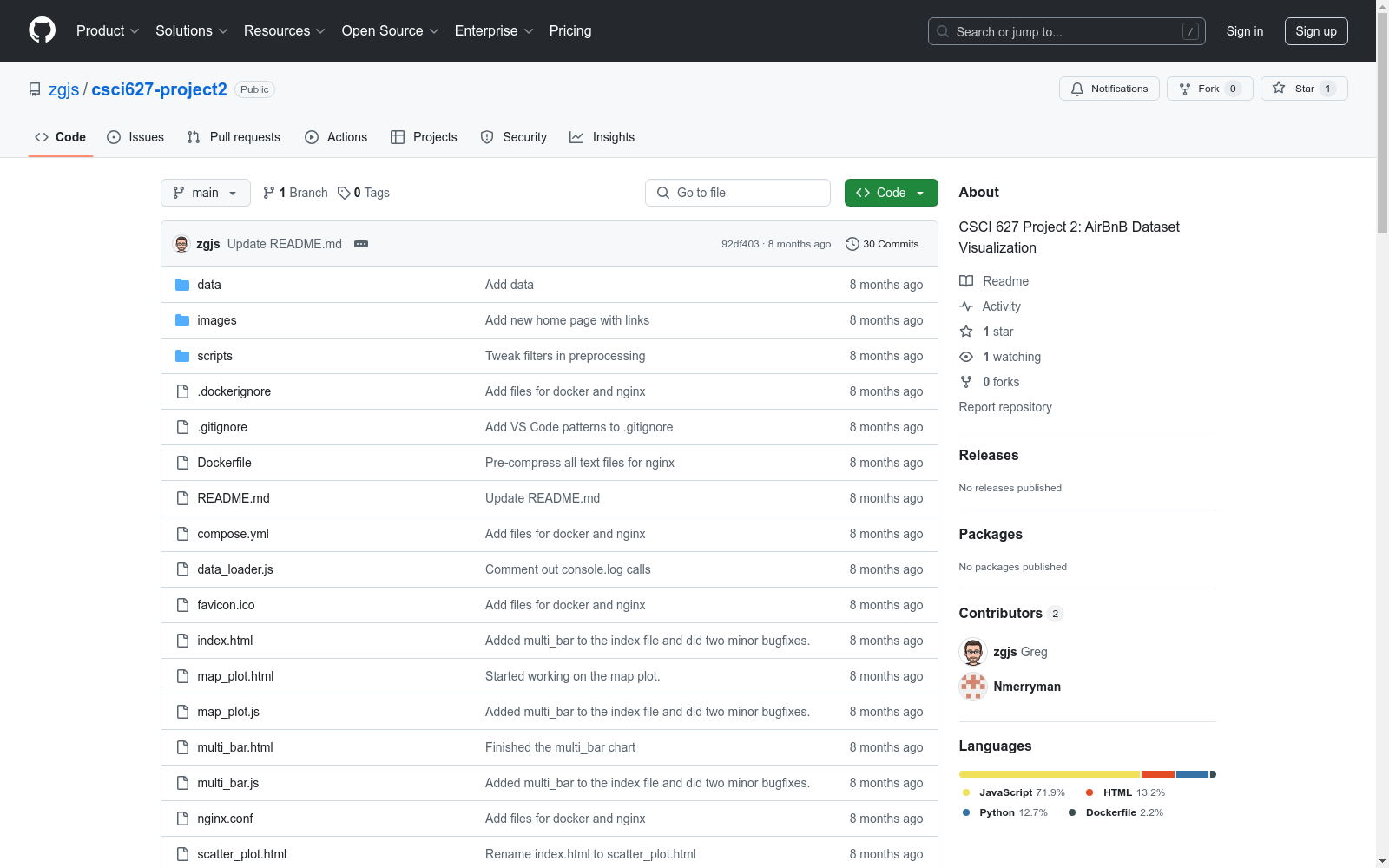The height and width of the screenshot is (868, 1389).
Task: Click the watching eye icon
Action: [x=966, y=357]
